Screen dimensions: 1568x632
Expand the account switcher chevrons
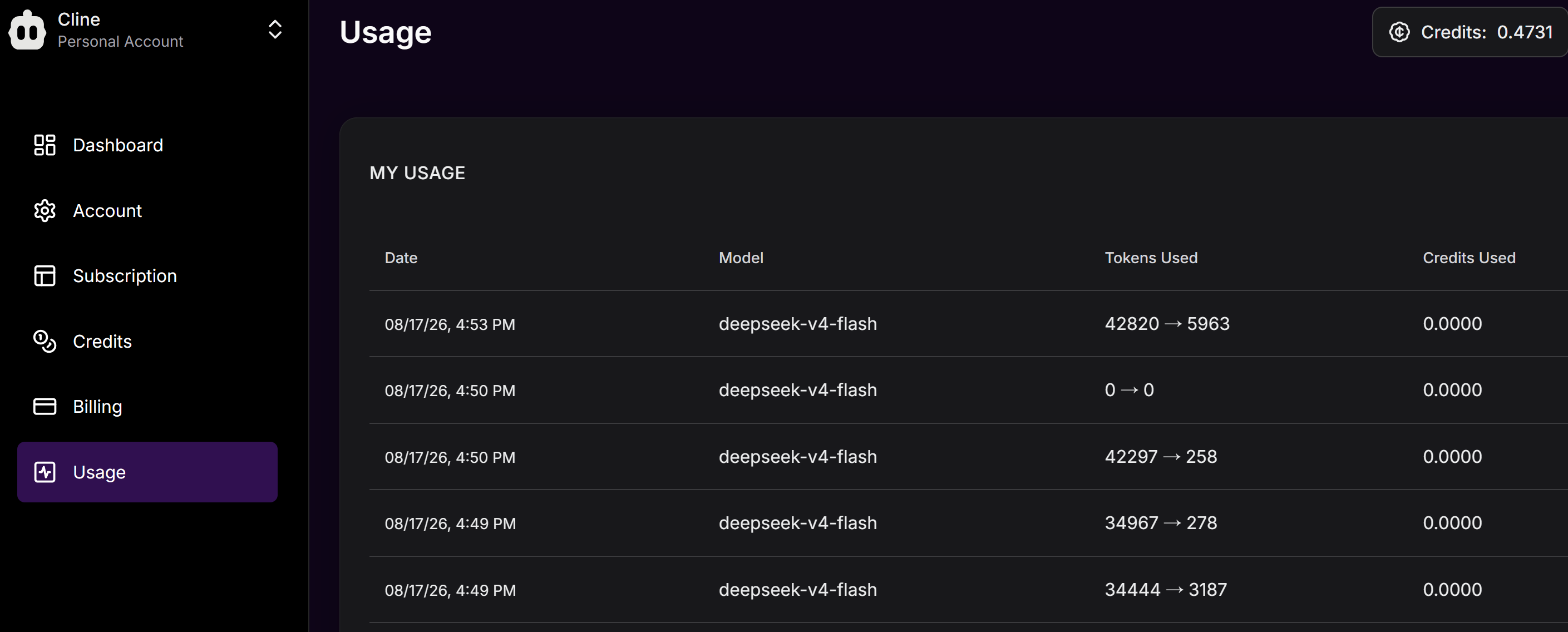[275, 29]
